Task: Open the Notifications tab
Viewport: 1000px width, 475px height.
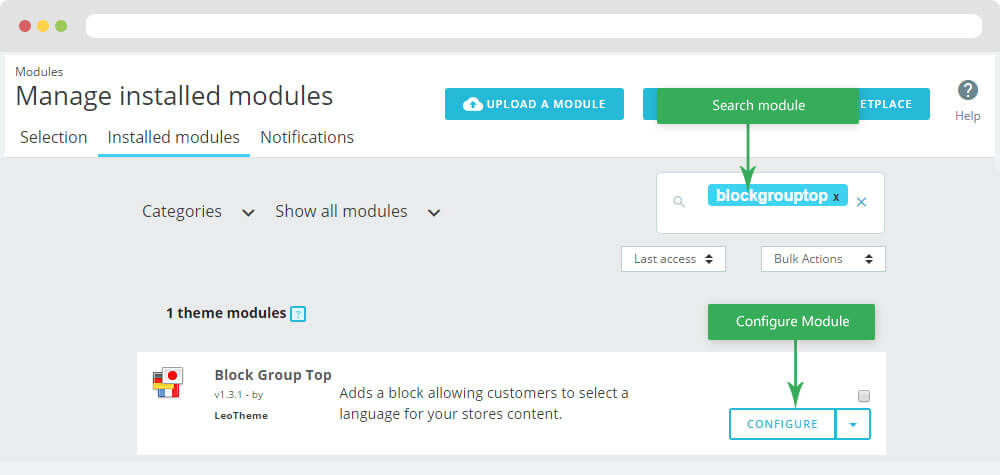Action: click(x=307, y=137)
